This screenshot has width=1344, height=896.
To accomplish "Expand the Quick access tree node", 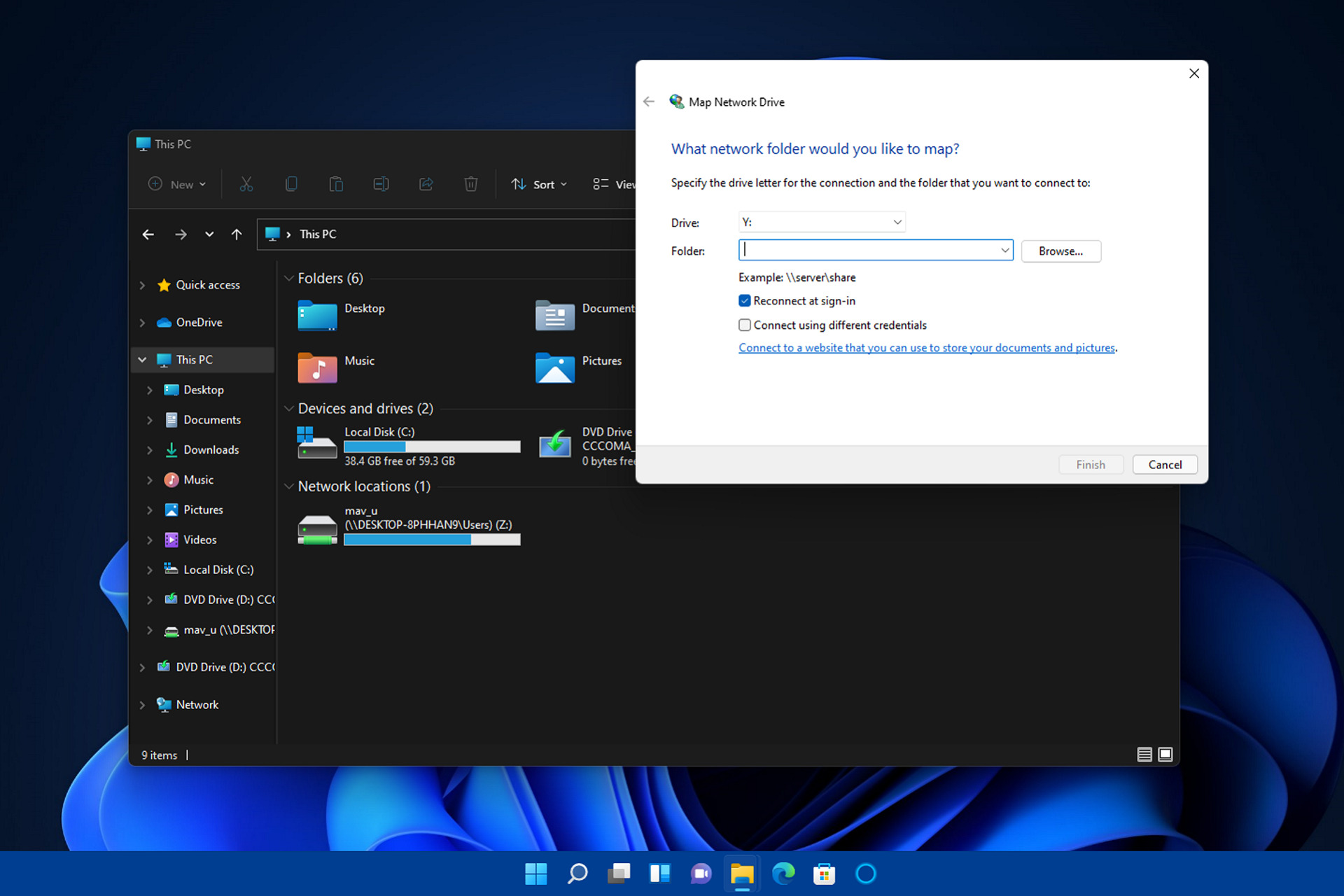I will point(142,285).
